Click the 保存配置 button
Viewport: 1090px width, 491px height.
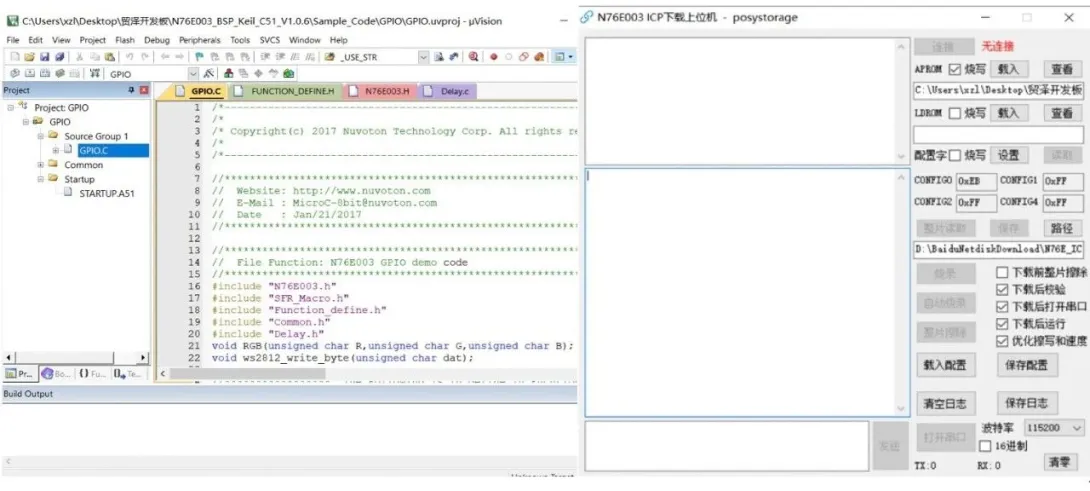[1024, 366]
